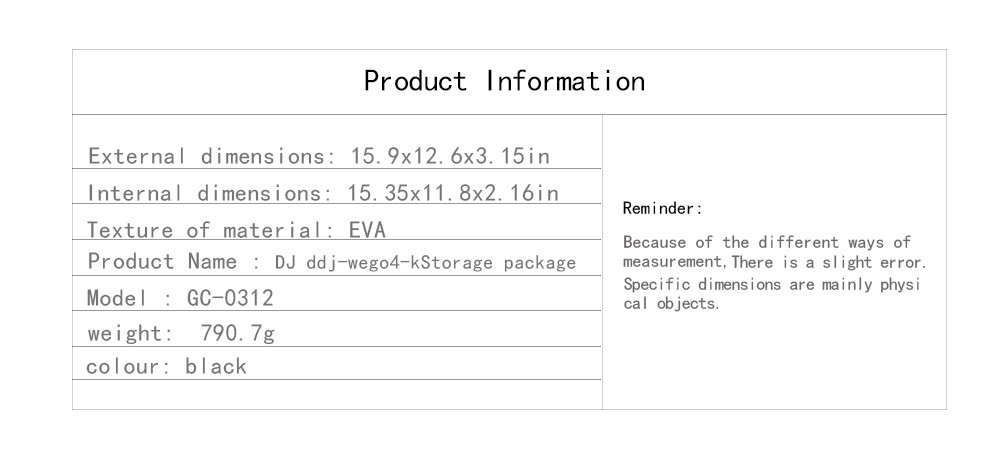Click the 'cal objects.' text line
Image resolution: width=1000 pixels, height=467 pixels.
(x=672, y=304)
